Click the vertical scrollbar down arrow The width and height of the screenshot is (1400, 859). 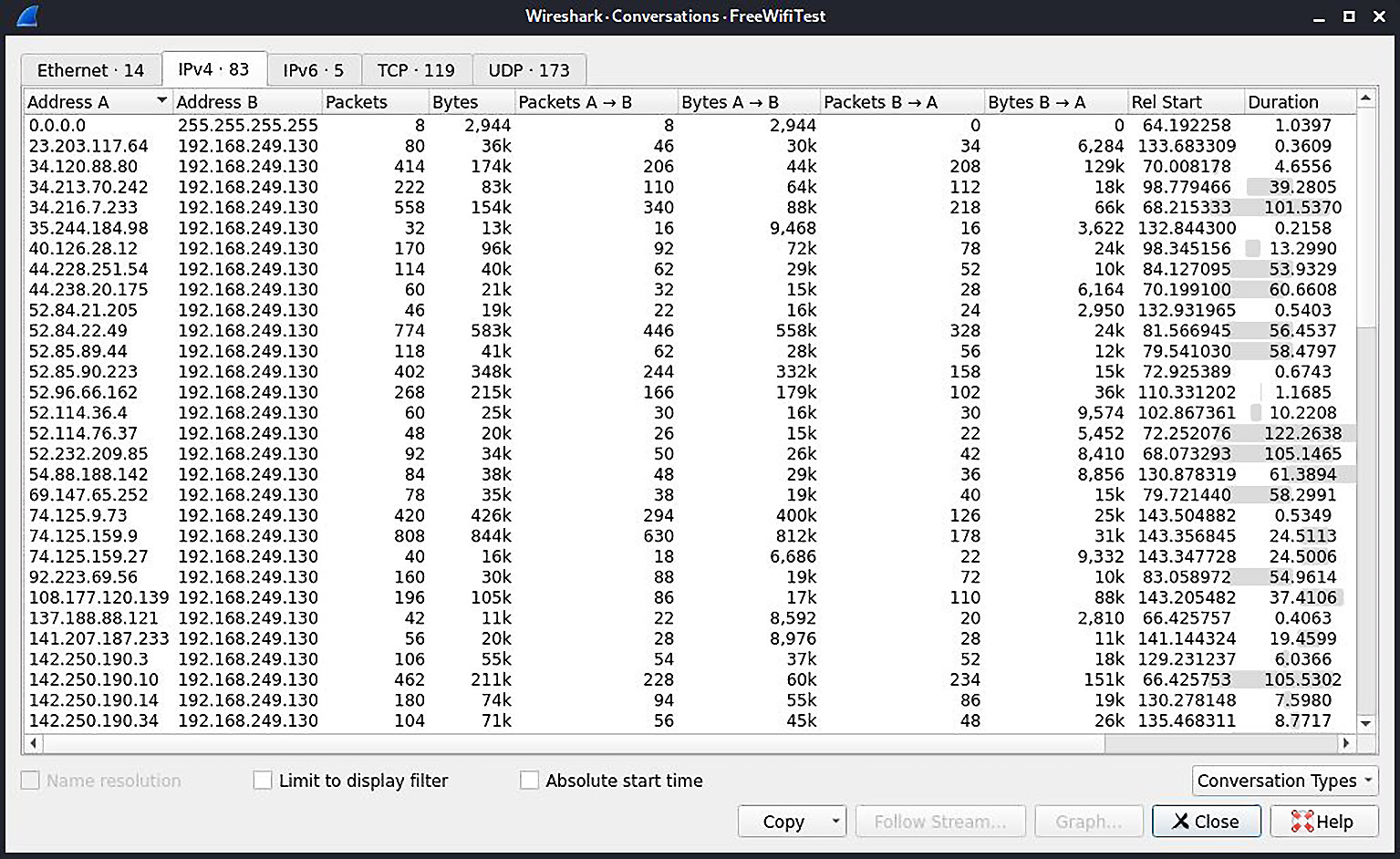[1365, 723]
